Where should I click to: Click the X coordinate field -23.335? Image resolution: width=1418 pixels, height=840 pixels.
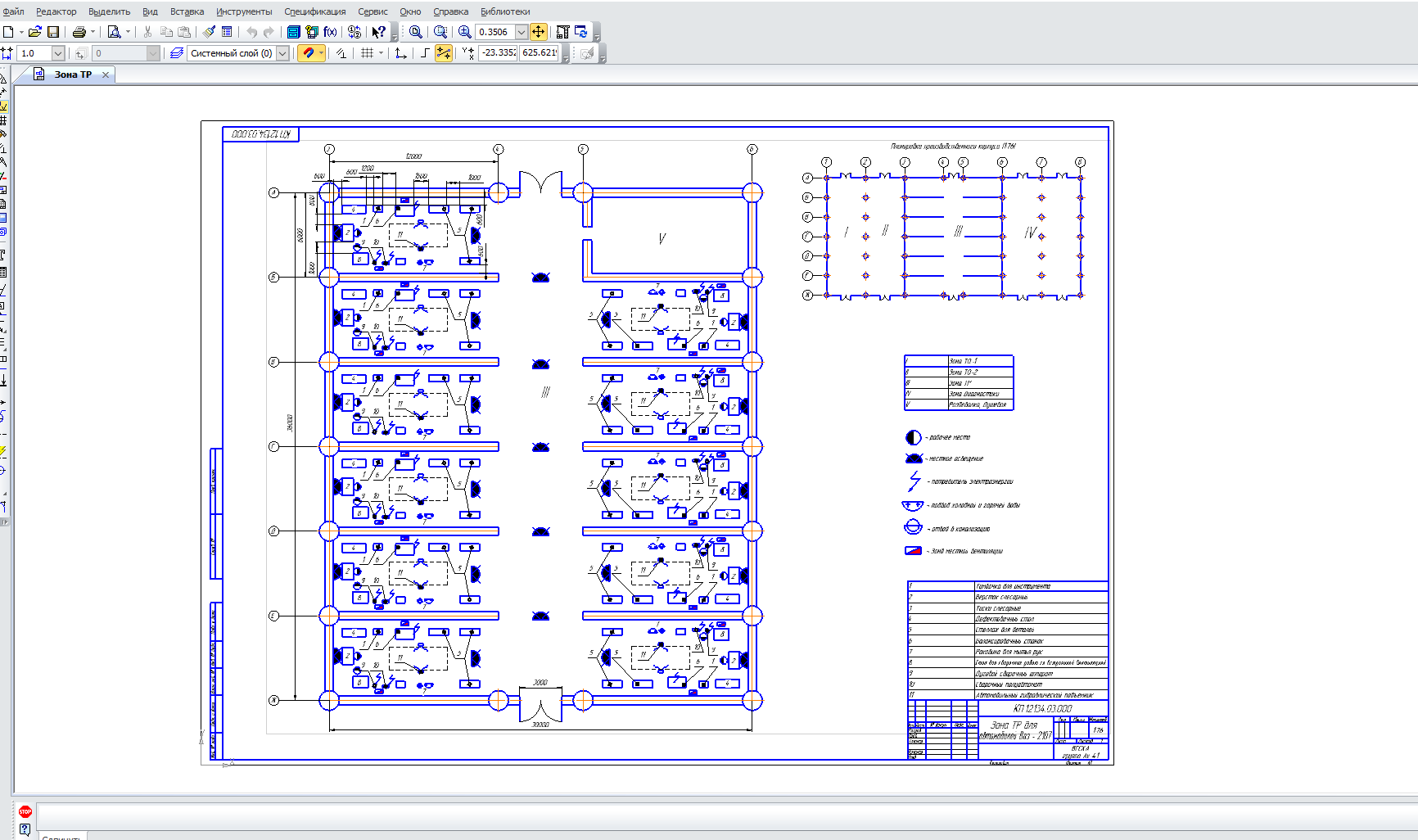point(498,53)
